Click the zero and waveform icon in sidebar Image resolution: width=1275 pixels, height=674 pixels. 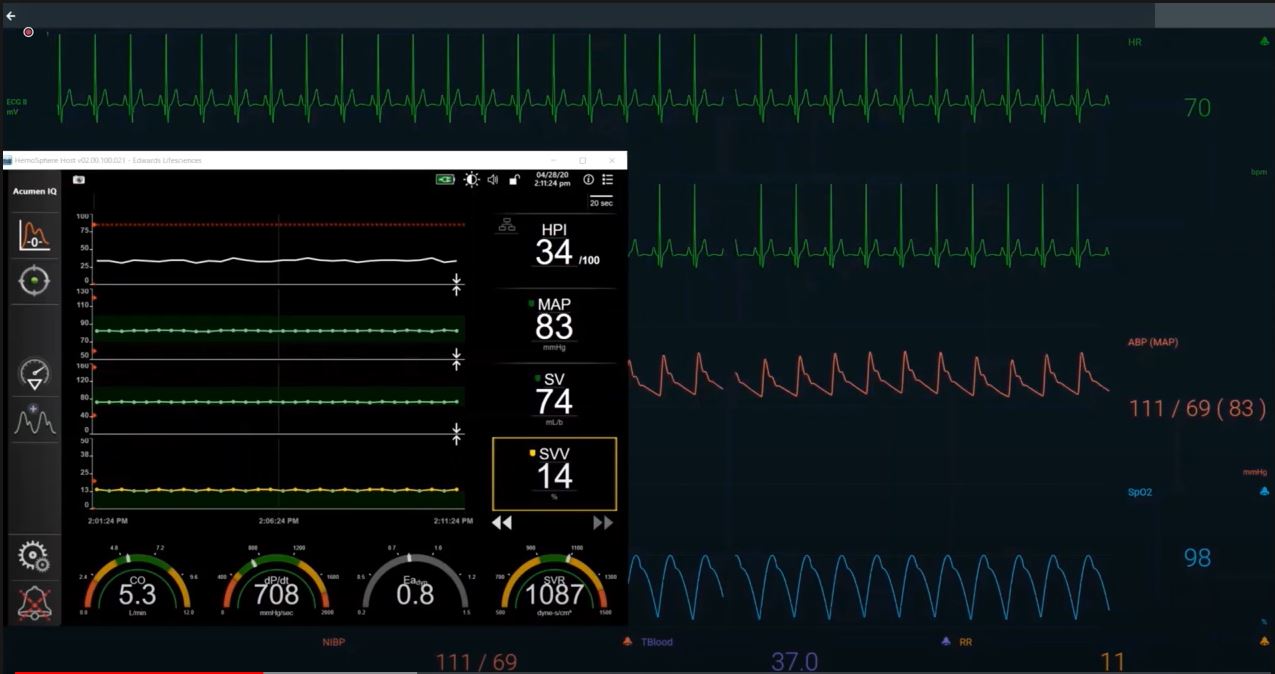tap(35, 236)
